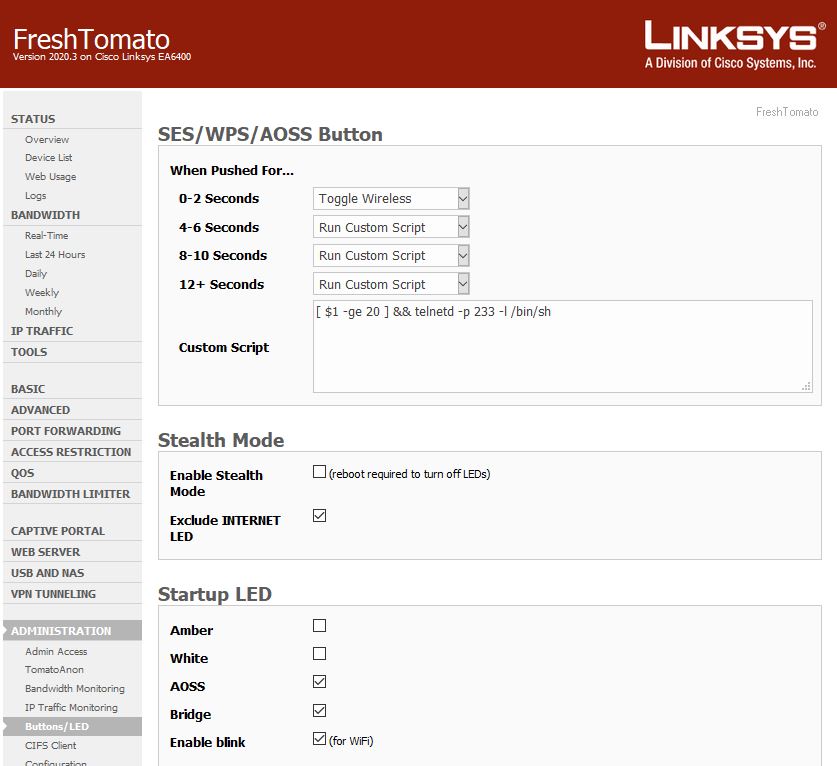Open the 12+ Seconds action dropdown
This screenshot has width=837, height=766.
[391, 285]
